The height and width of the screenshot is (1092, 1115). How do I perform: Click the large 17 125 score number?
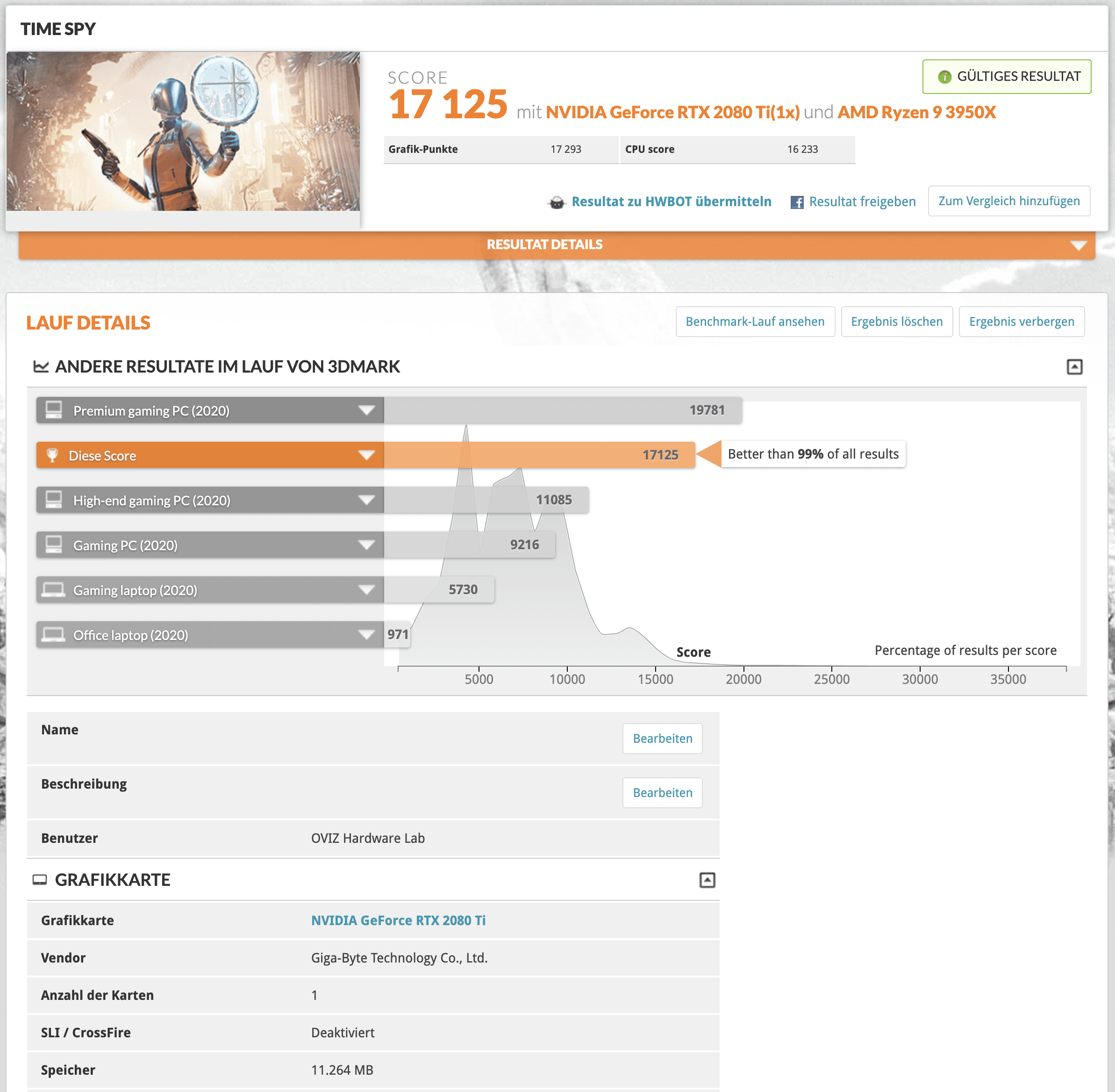(x=448, y=105)
